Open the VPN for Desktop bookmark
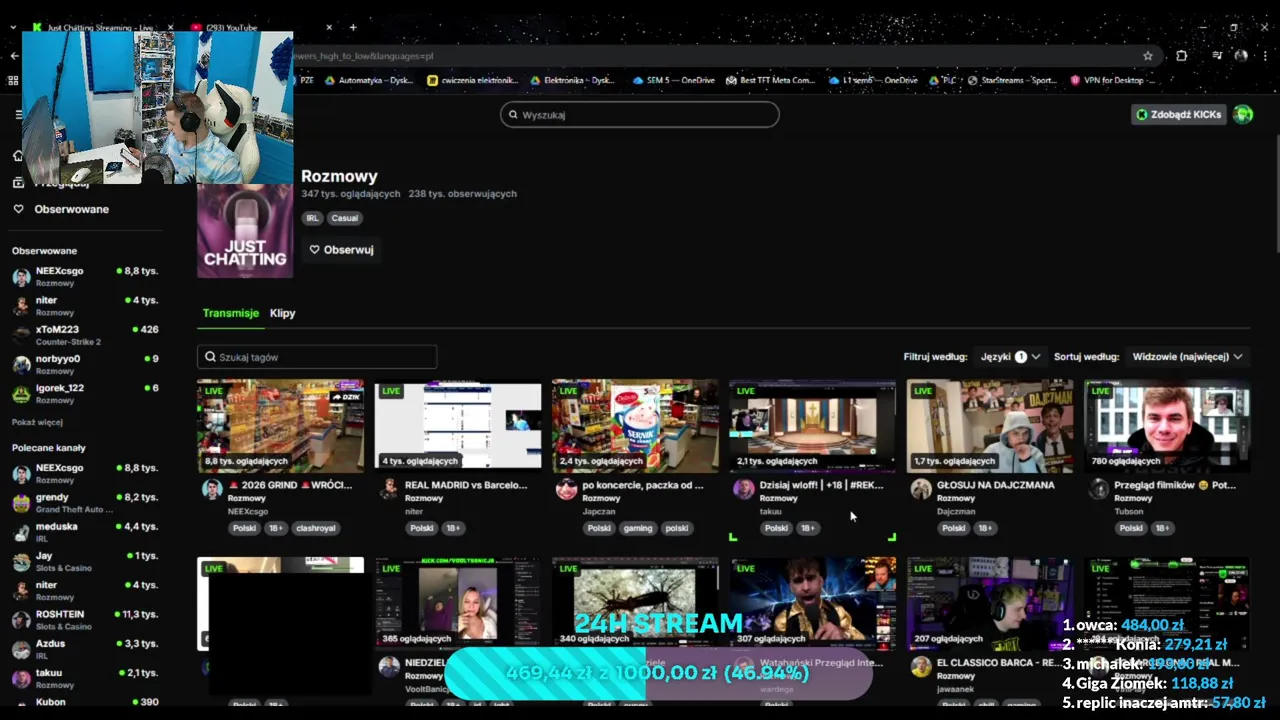This screenshot has width=1280, height=720. pos(1112,80)
